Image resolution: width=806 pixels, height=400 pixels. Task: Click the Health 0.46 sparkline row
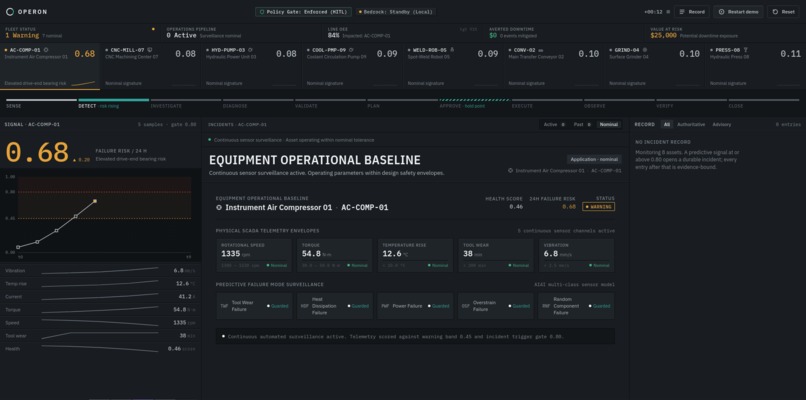tap(100, 349)
